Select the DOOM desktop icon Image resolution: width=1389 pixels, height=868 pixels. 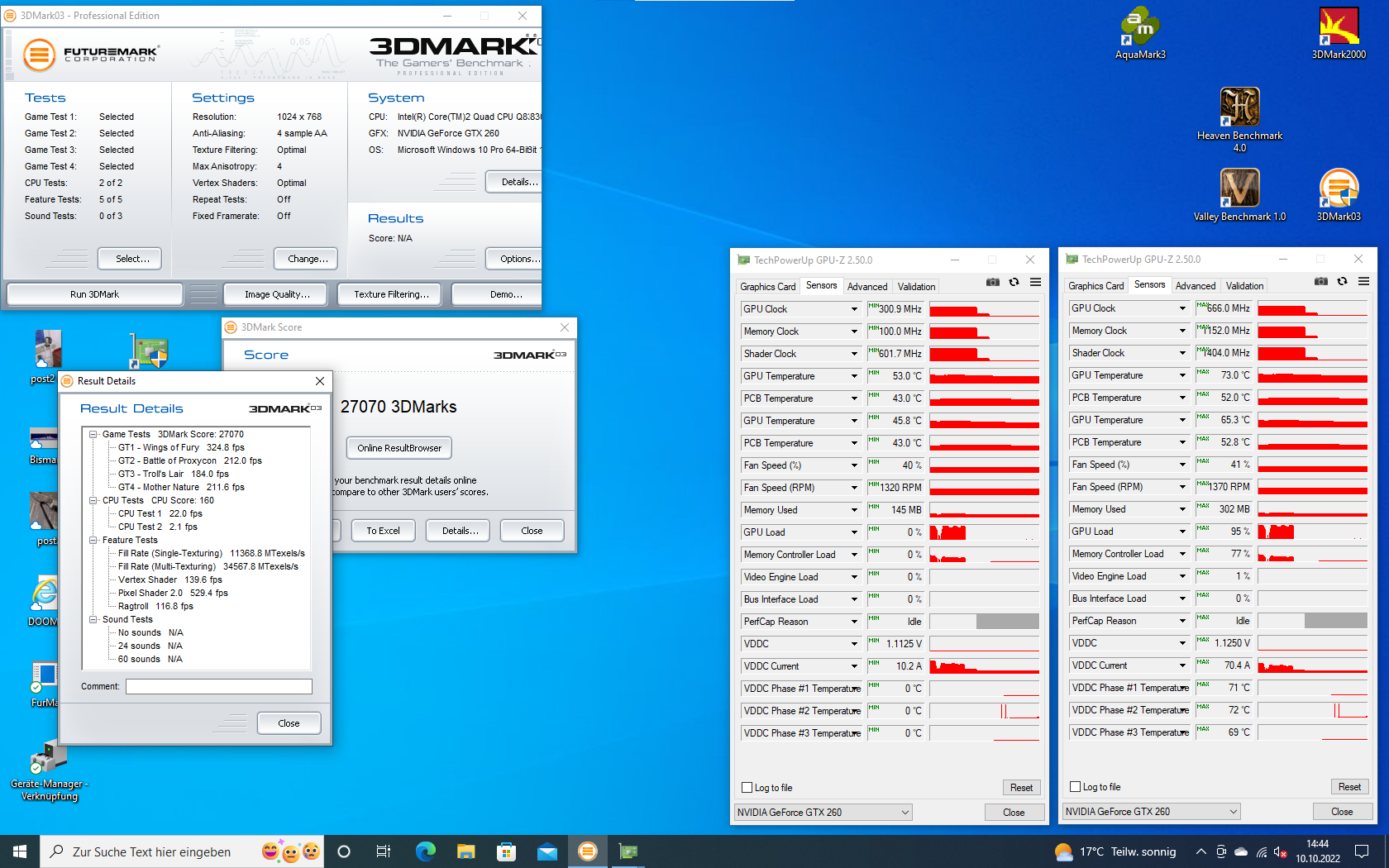click(x=44, y=601)
